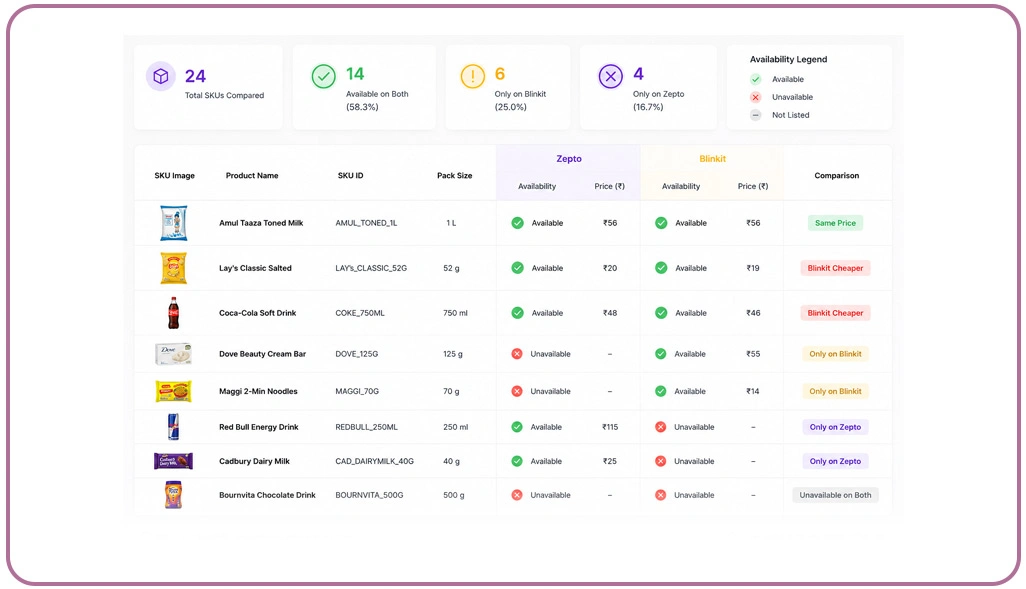Open the Lay's Classic Salted SKU image
The image size is (1026, 589).
tap(173, 268)
